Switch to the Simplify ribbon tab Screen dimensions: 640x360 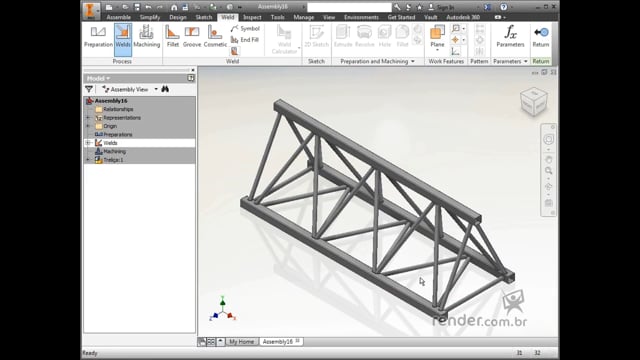[150, 17]
